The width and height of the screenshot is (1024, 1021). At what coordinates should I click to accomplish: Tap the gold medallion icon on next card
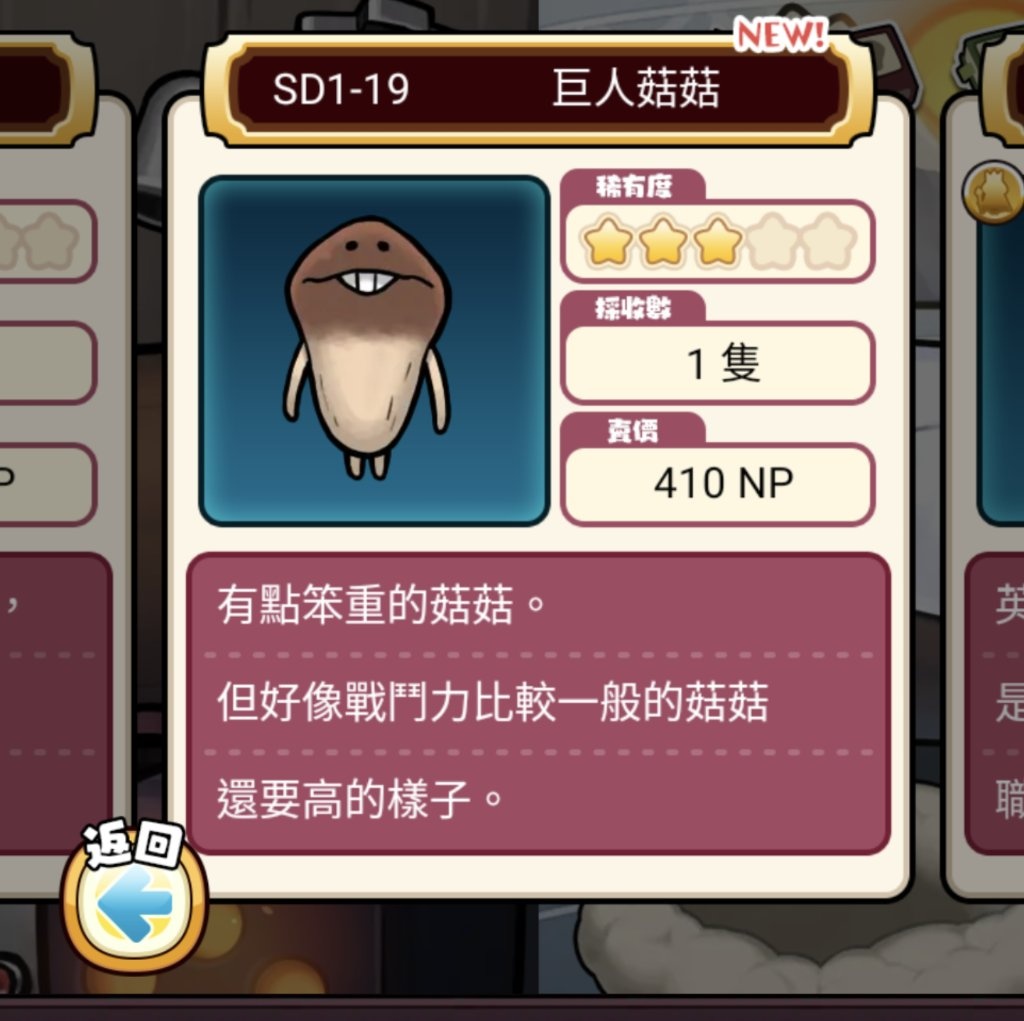coord(993,193)
